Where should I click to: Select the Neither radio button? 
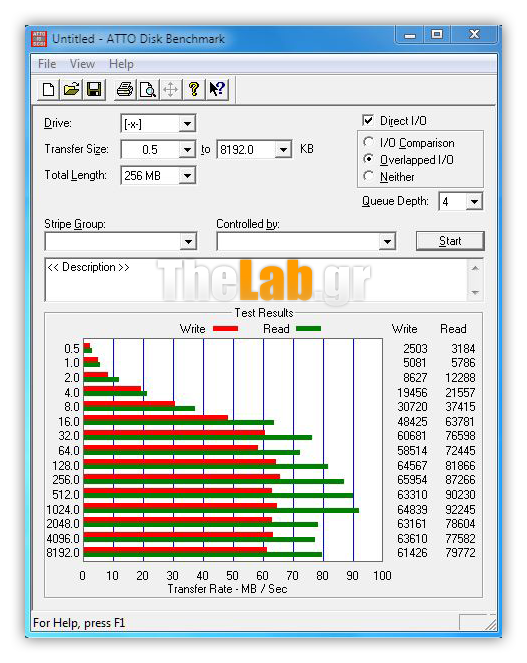pos(368,176)
